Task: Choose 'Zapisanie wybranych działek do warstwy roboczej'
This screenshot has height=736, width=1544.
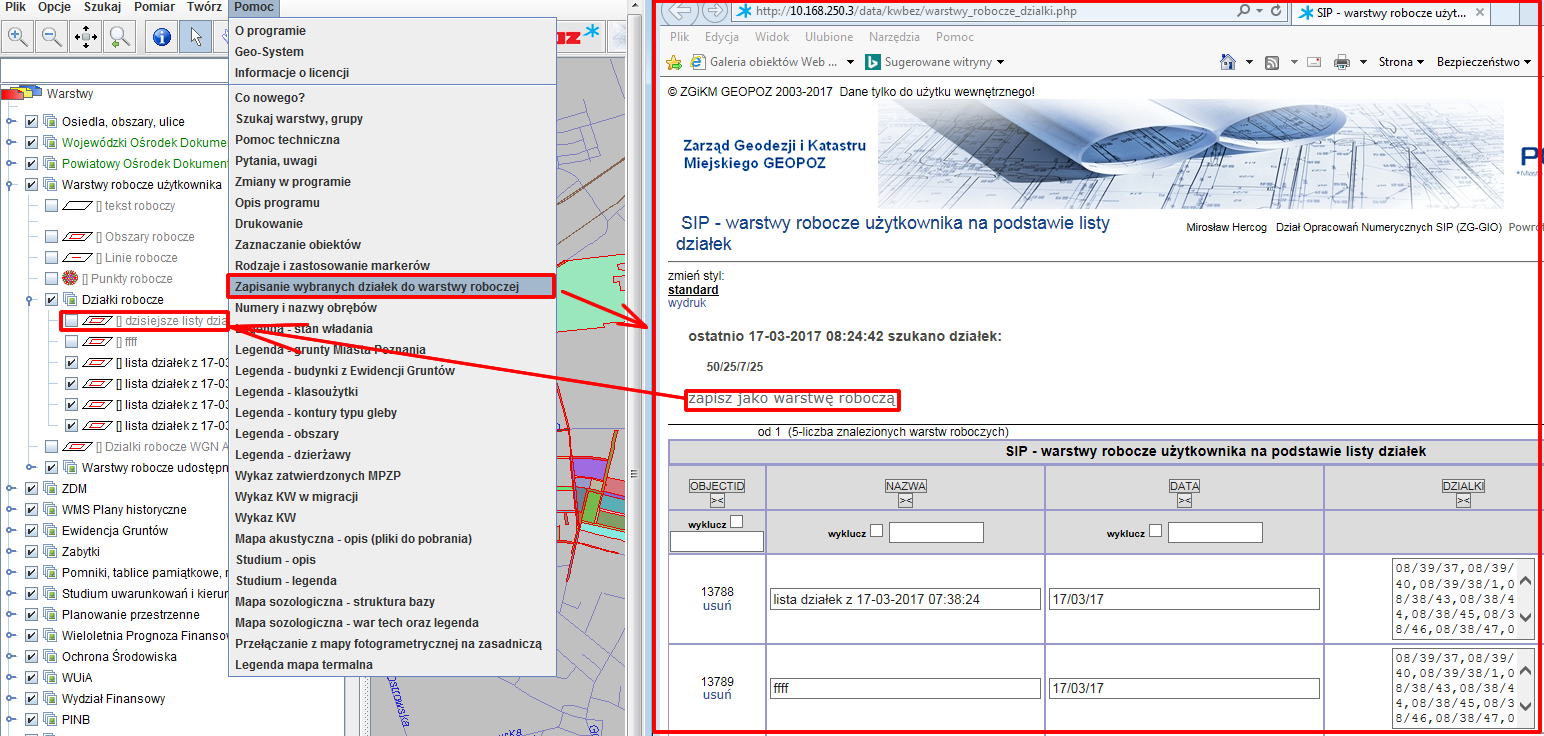Action: [x=376, y=287]
